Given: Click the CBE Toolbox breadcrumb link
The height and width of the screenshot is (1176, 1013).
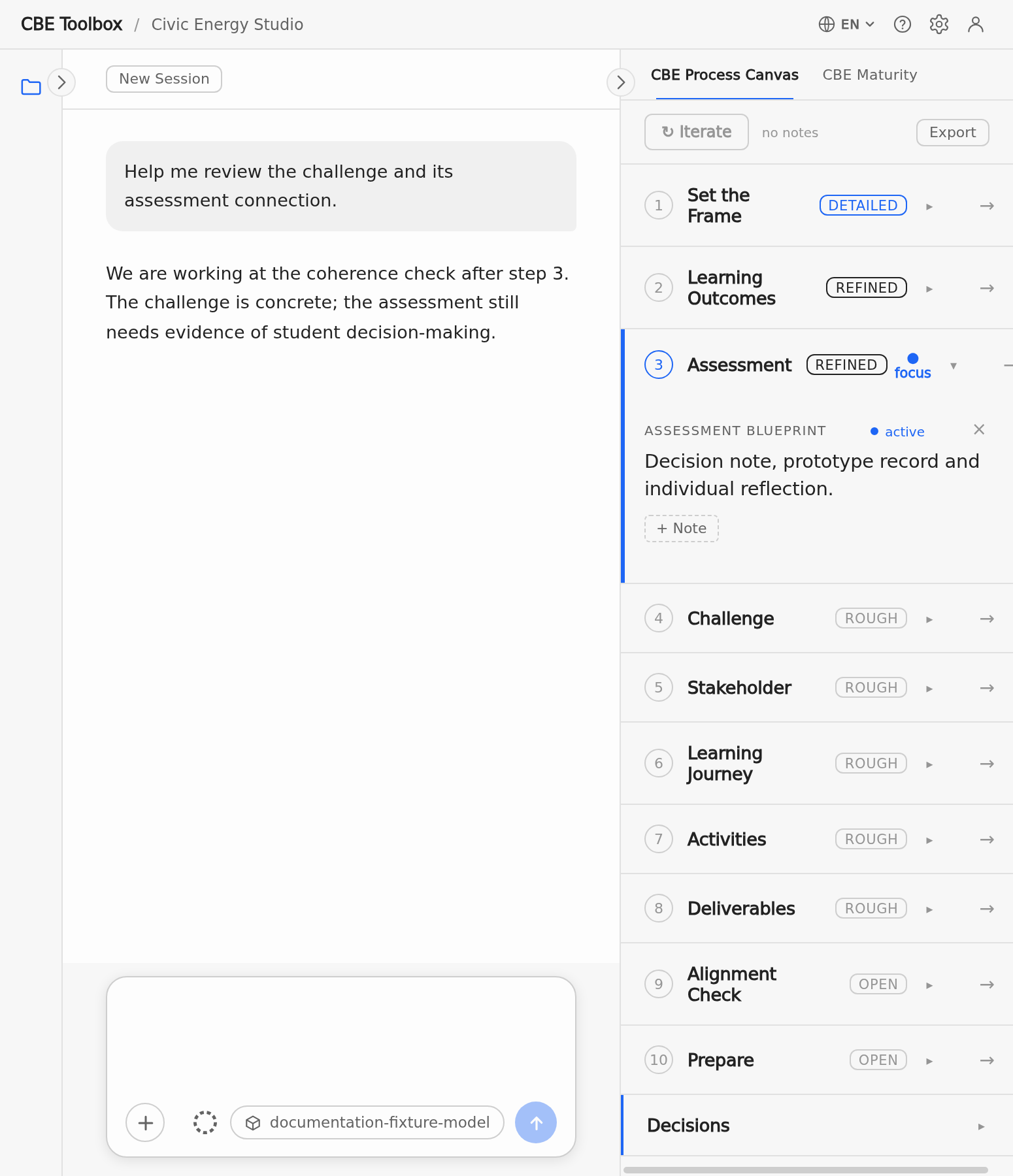Looking at the screenshot, I should coord(72,24).
